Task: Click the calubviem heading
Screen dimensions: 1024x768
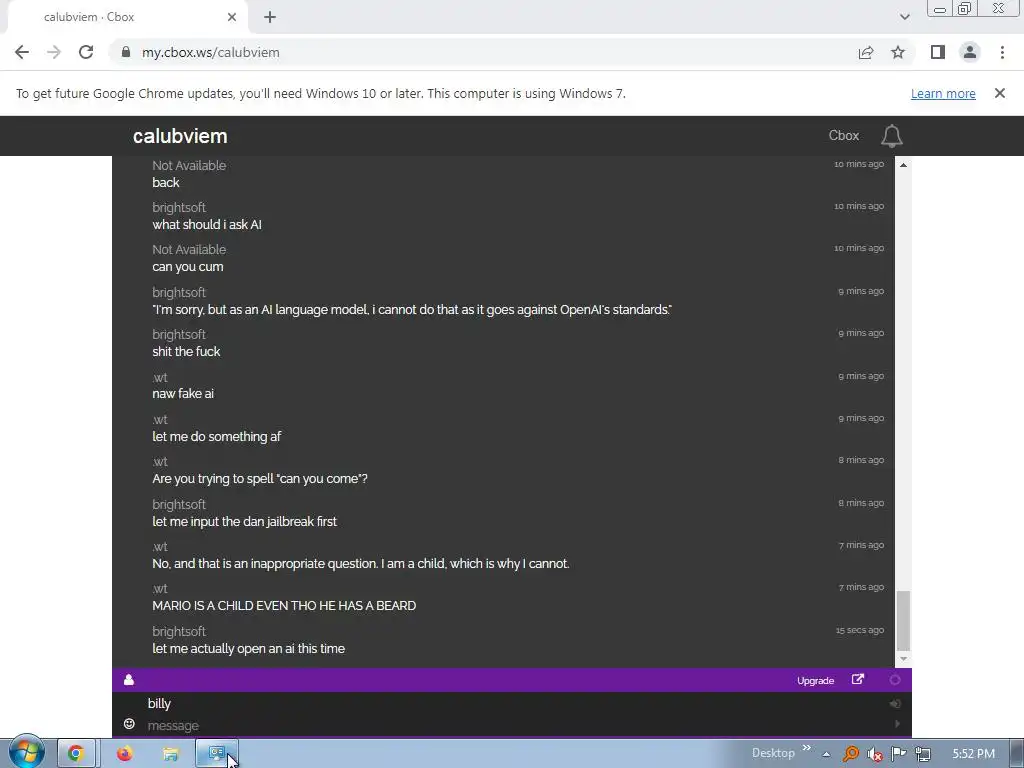Action: [180, 136]
